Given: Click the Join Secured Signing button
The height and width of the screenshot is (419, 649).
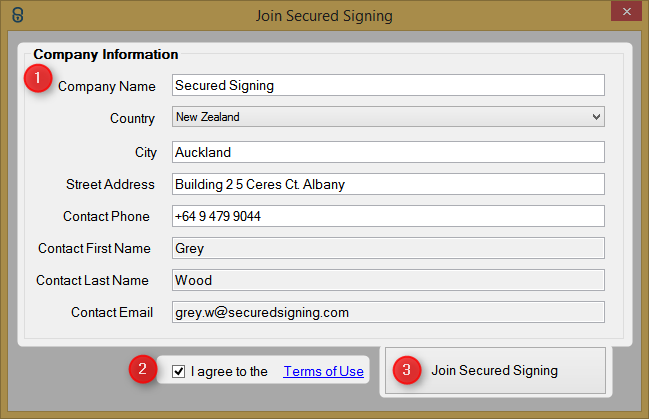Looking at the screenshot, I should tap(495, 370).
